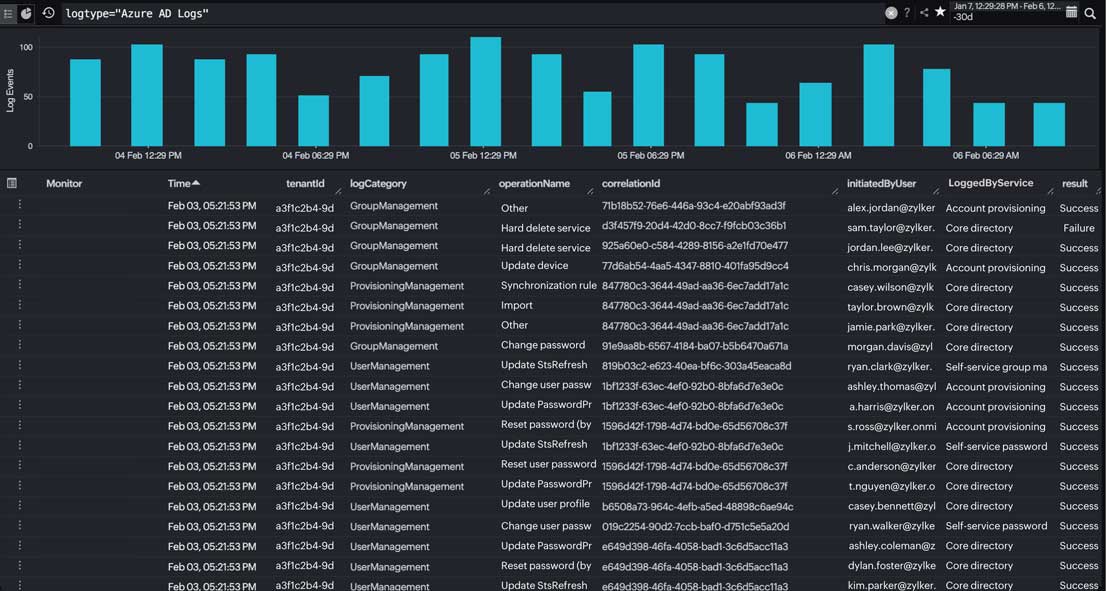This screenshot has height=591, width=1114.
Task: Open the calendar to change date range
Action: [x=1071, y=13]
